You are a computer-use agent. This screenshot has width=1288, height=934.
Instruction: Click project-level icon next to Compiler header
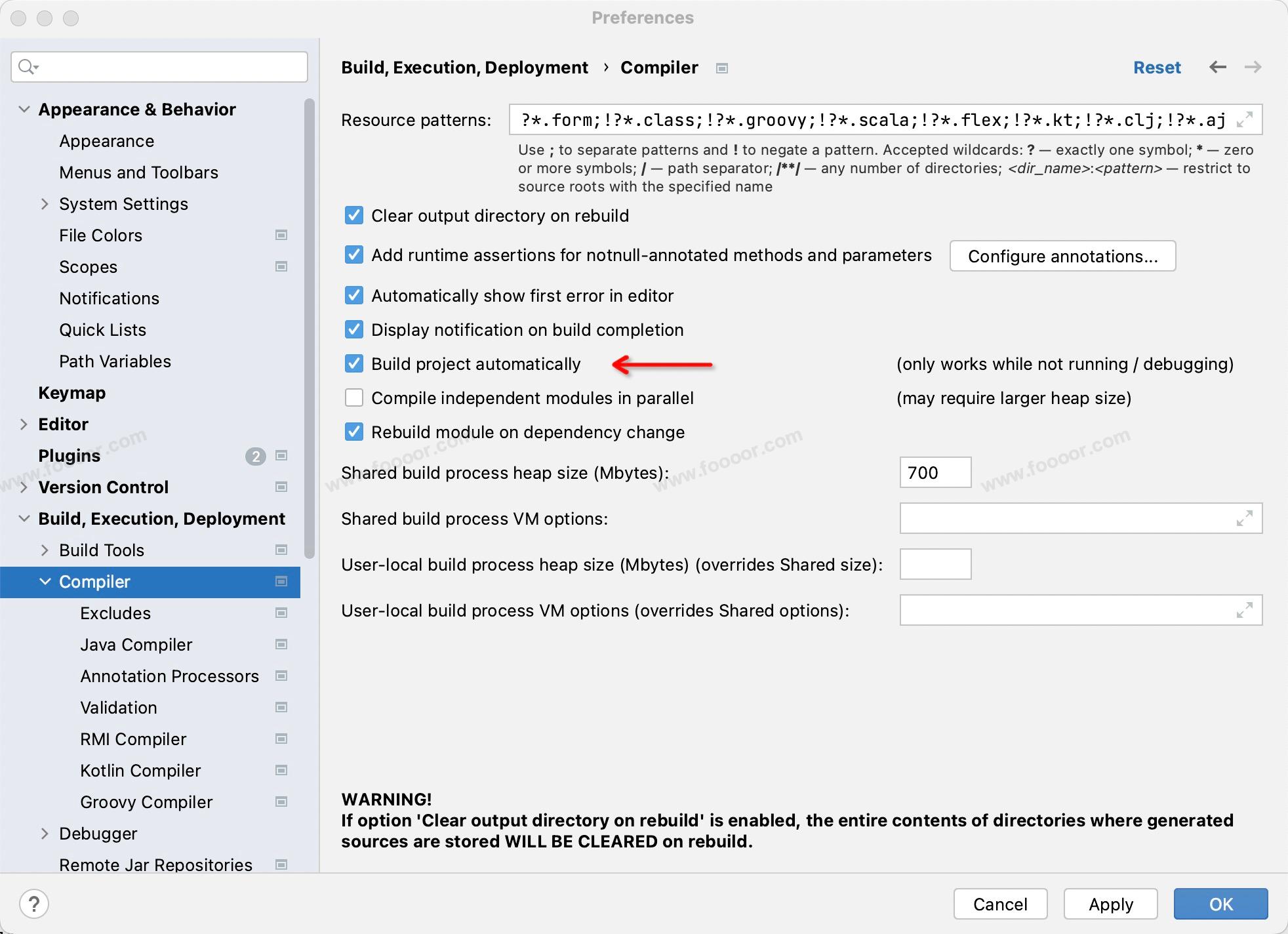tap(722, 68)
